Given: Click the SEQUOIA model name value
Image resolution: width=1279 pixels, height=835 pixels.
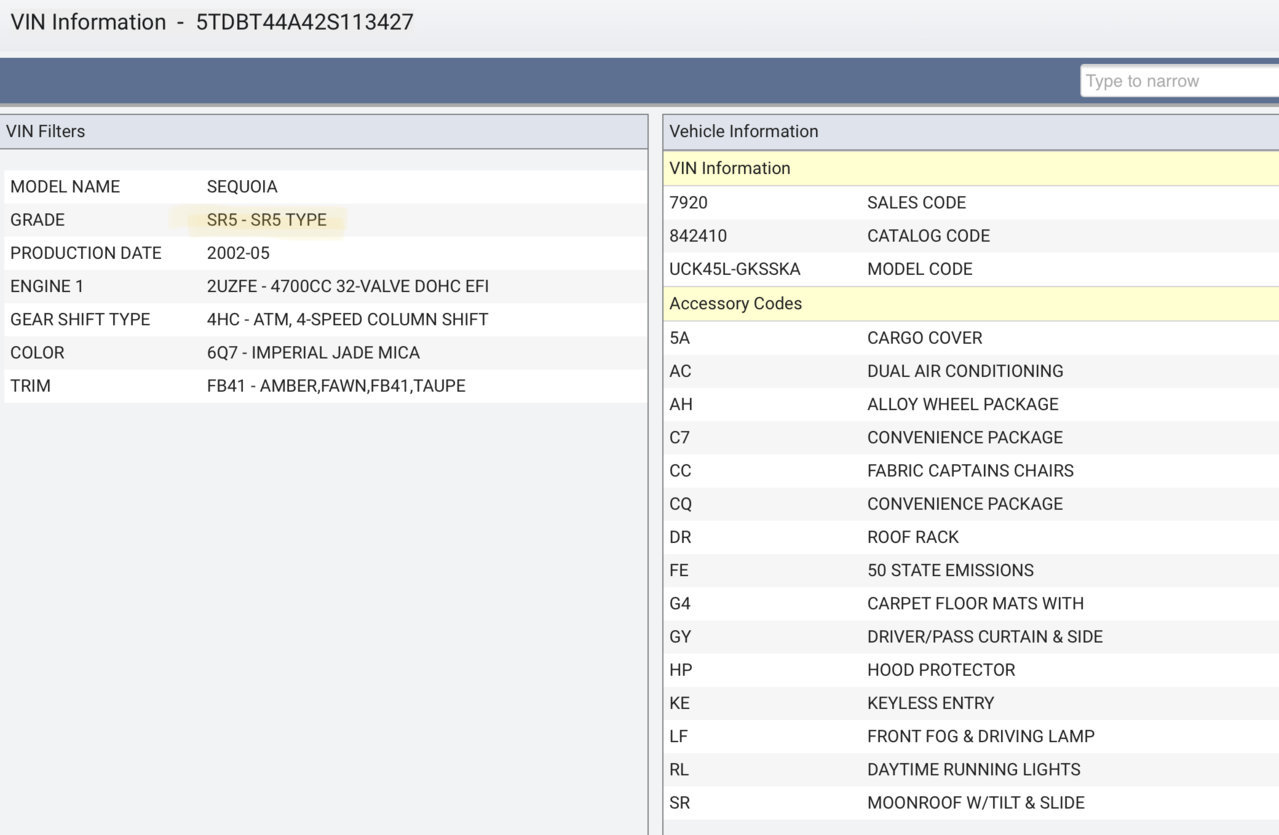Looking at the screenshot, I should (x=242, y=187).
